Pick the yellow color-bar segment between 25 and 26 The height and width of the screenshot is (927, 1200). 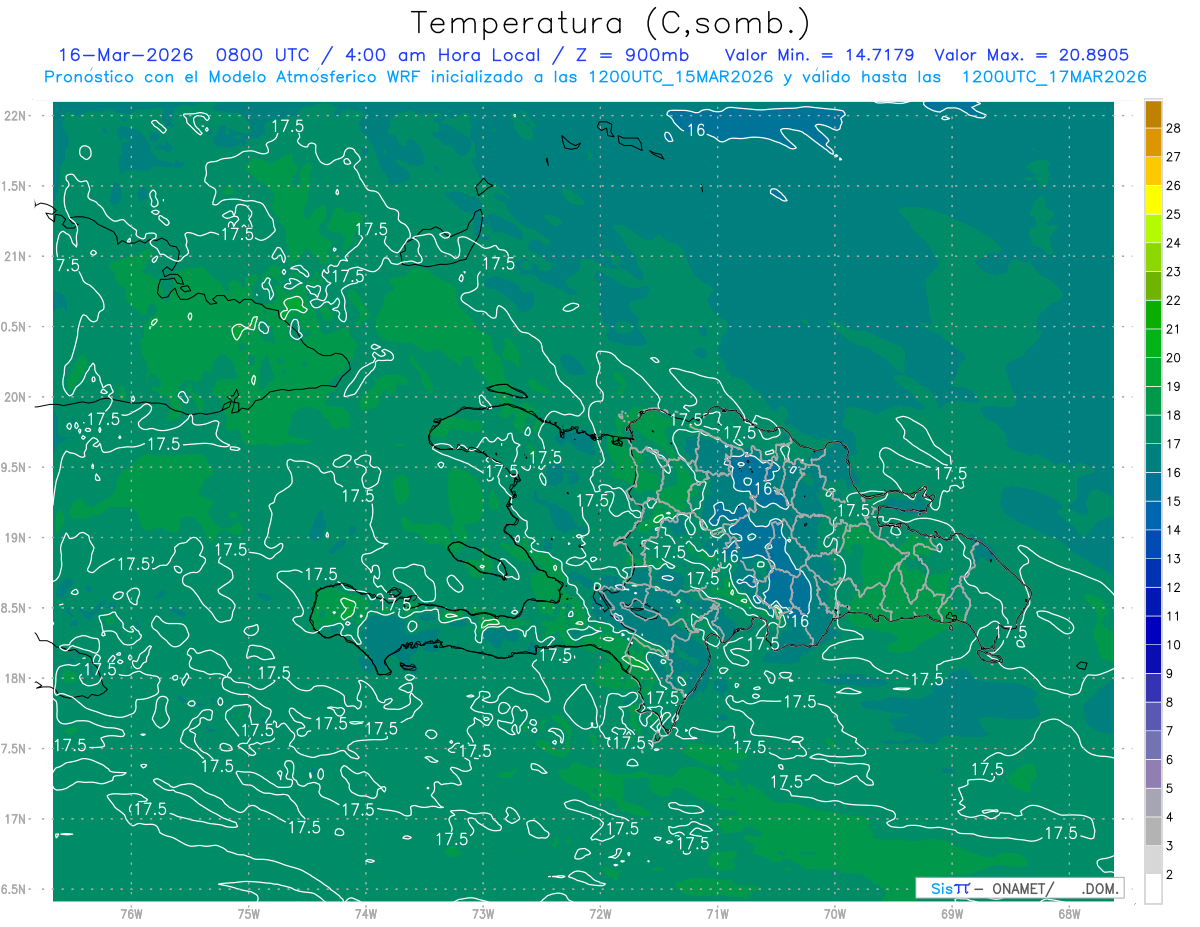pos(1153,200)
